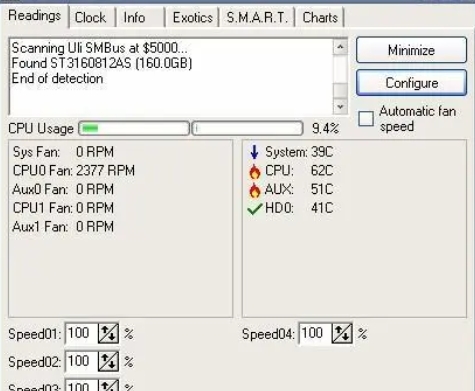Click the detection log scrollbar thumb
The height and width of the screenshot is (391, 475).
340,90
